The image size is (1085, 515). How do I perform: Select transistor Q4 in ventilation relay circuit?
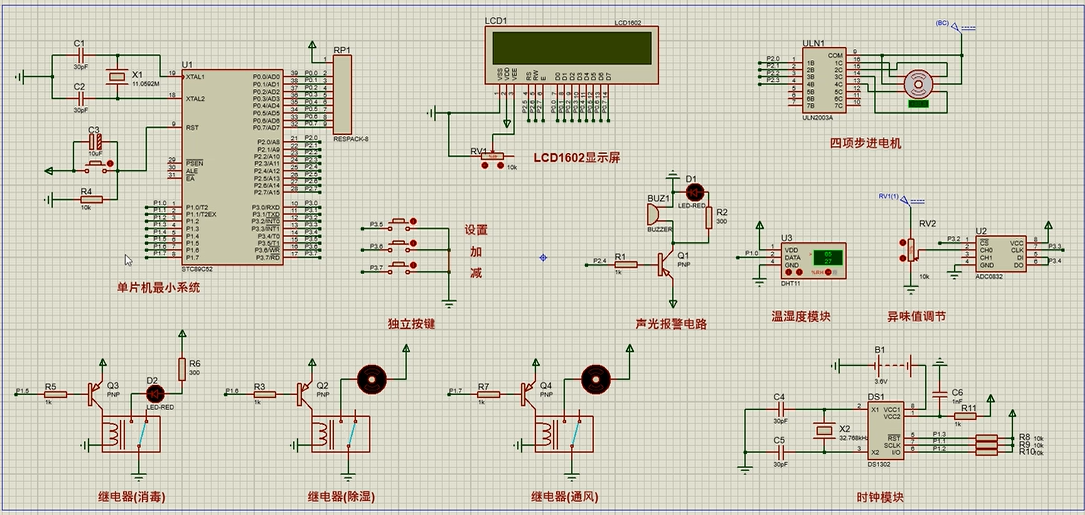pos(531,394)
